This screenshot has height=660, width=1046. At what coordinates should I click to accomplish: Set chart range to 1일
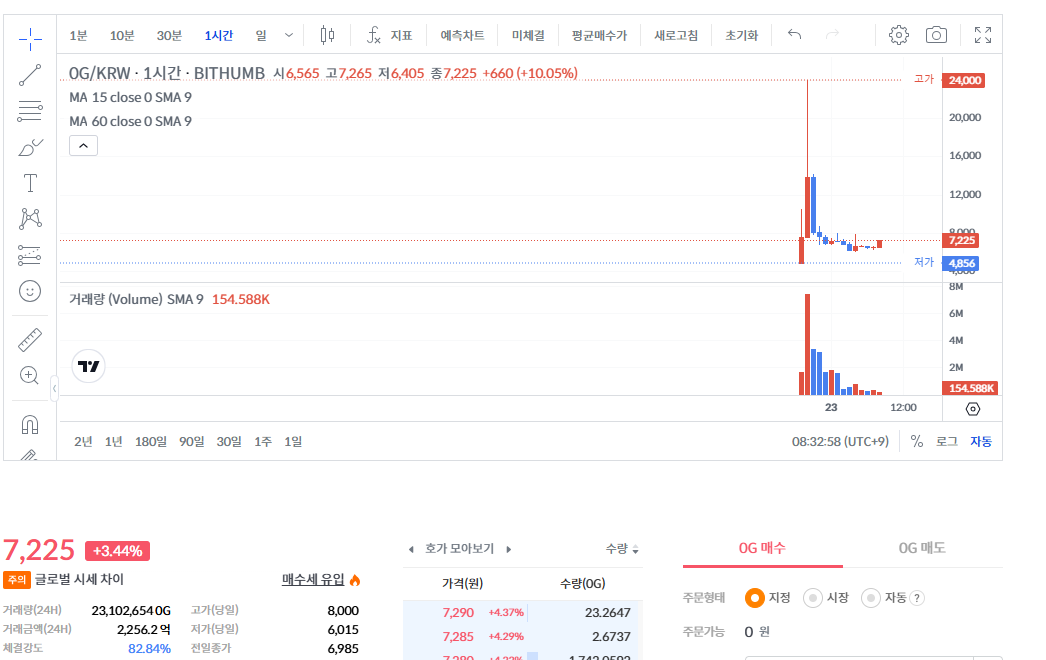(293, 442)
